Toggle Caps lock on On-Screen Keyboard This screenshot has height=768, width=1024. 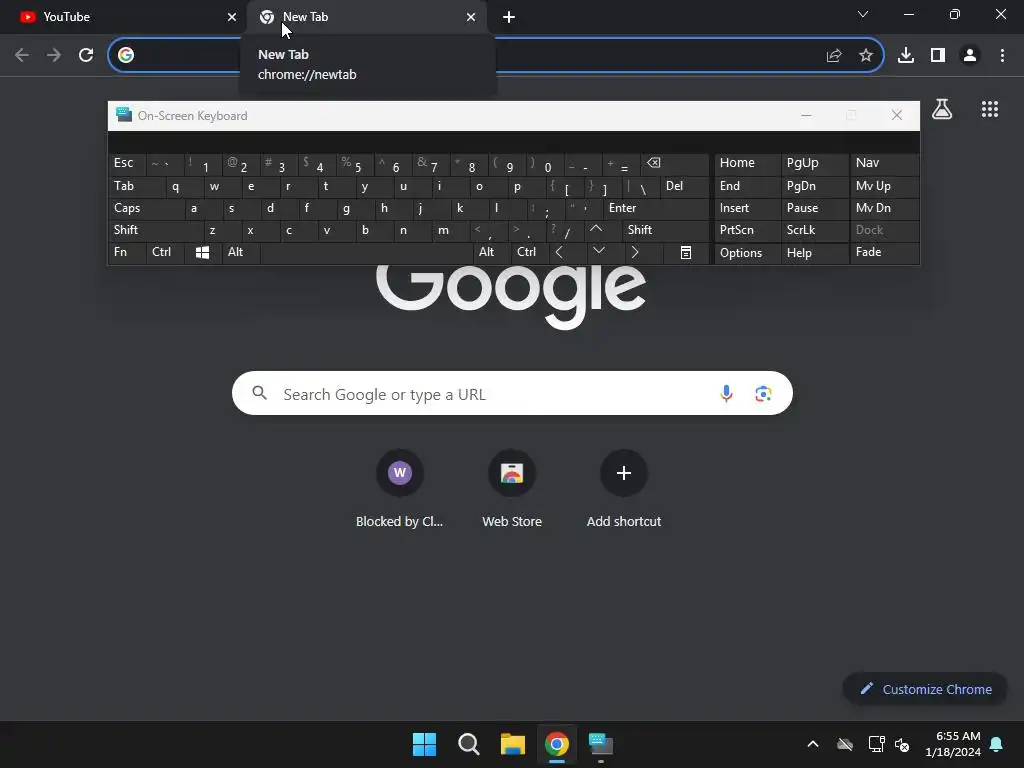pos(147,208)
